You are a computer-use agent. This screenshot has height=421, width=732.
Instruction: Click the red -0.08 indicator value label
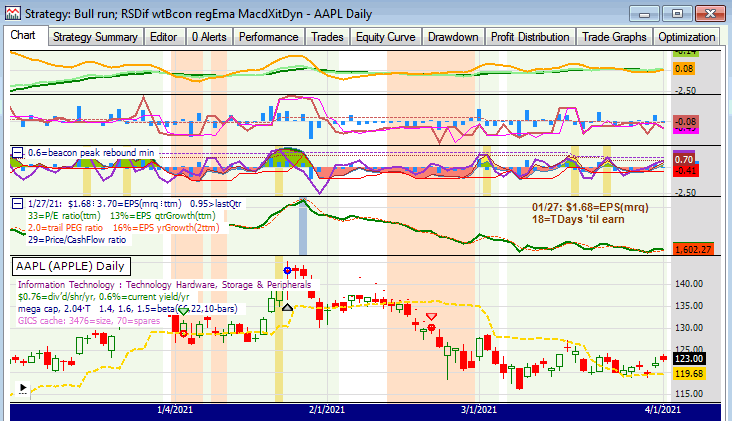pyautogui.click(x=685, y=121)
